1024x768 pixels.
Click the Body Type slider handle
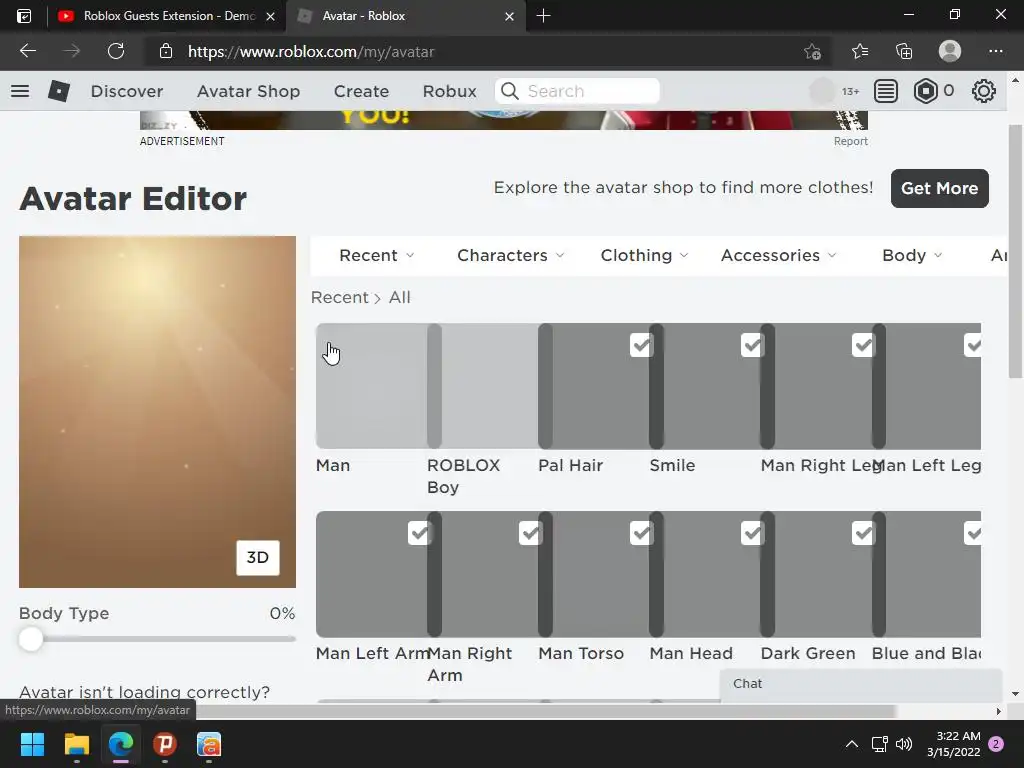30,639
